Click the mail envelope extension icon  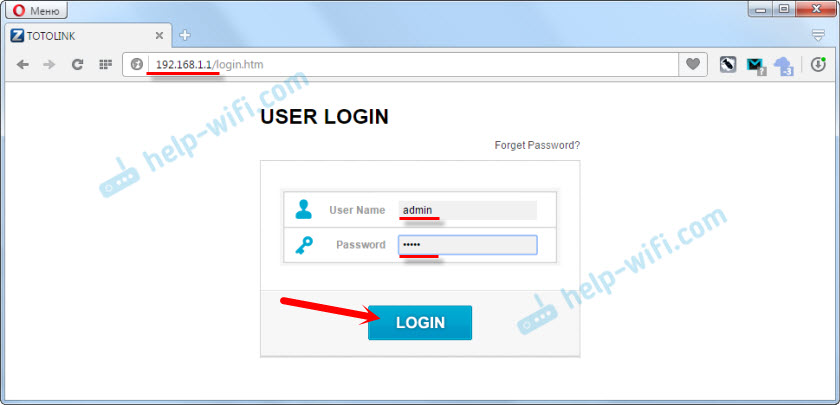(755, 65)
